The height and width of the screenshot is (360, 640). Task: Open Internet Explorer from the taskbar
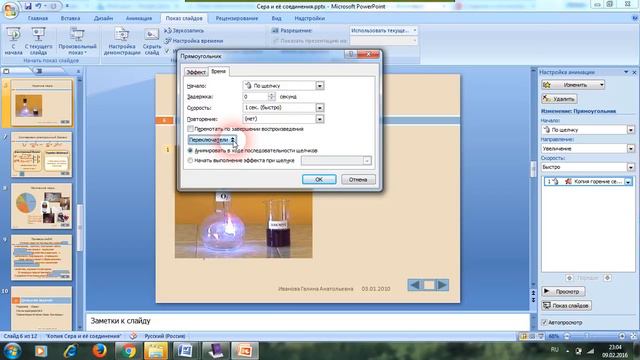tap(70, 351)
